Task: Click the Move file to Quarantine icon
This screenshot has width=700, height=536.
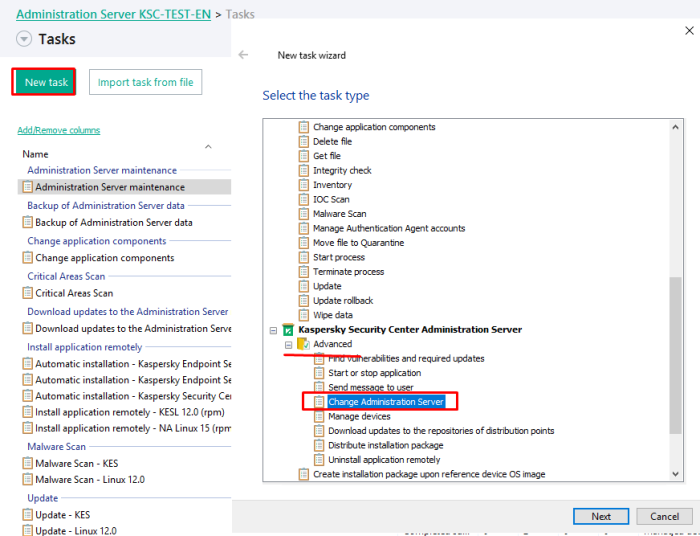Action: coord(304,243)
